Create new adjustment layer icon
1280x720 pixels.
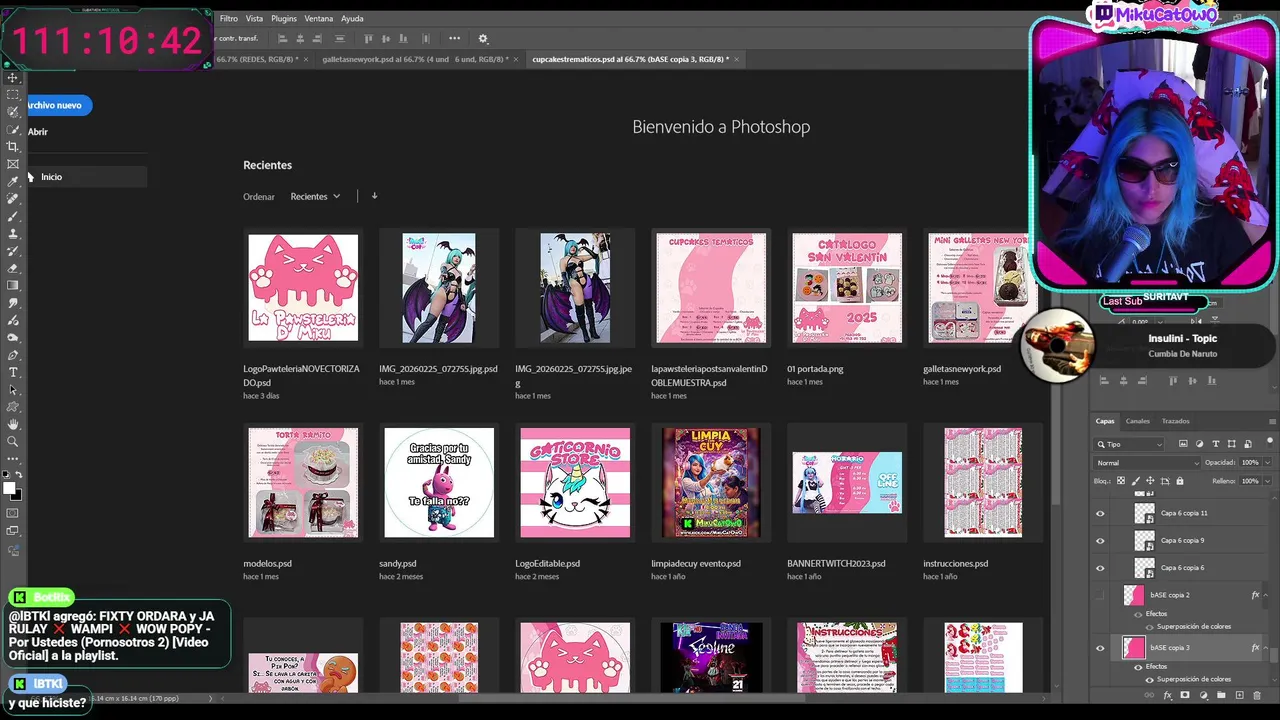1203,695
